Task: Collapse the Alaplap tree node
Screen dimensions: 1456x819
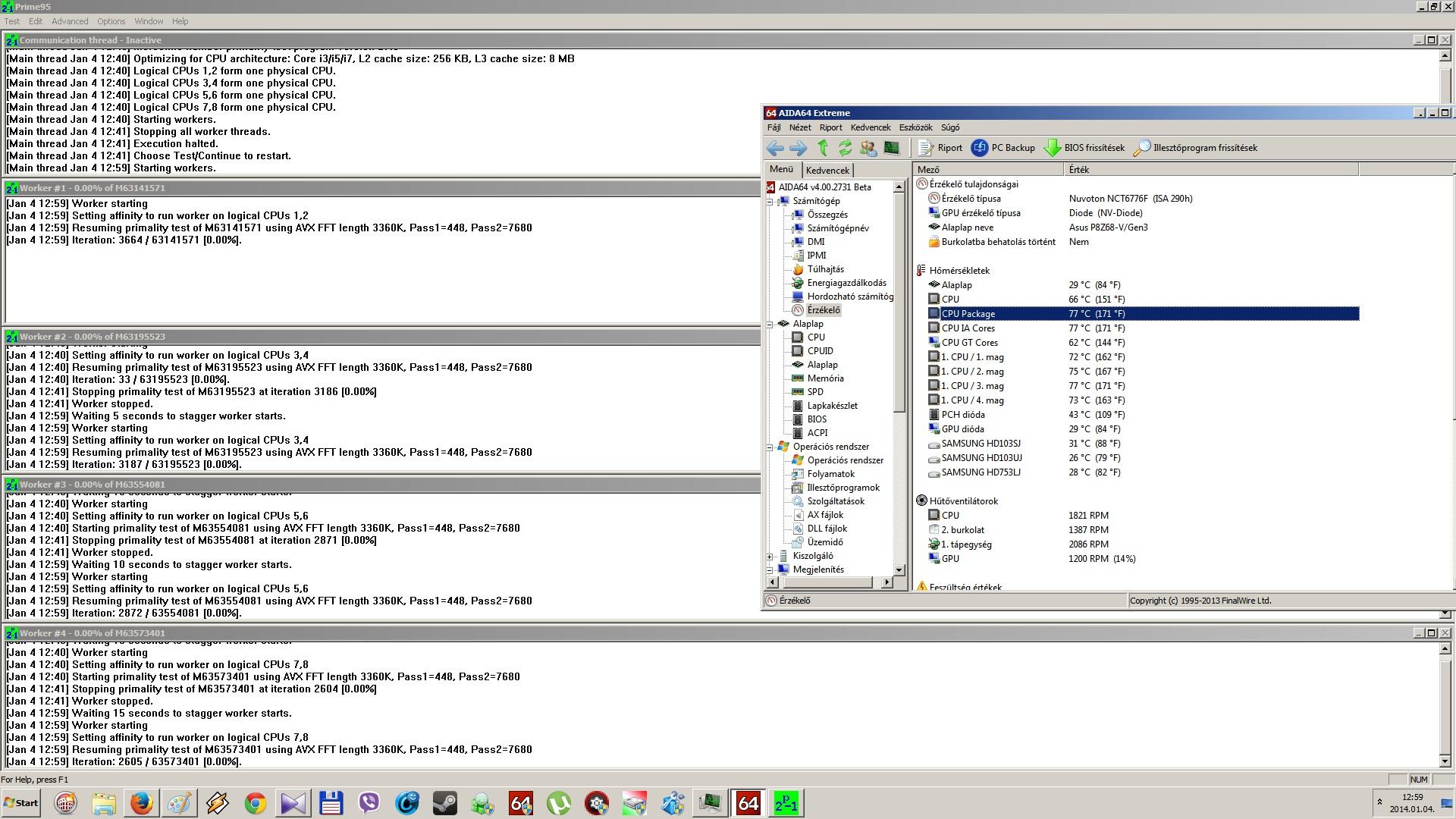Action: 770,324
